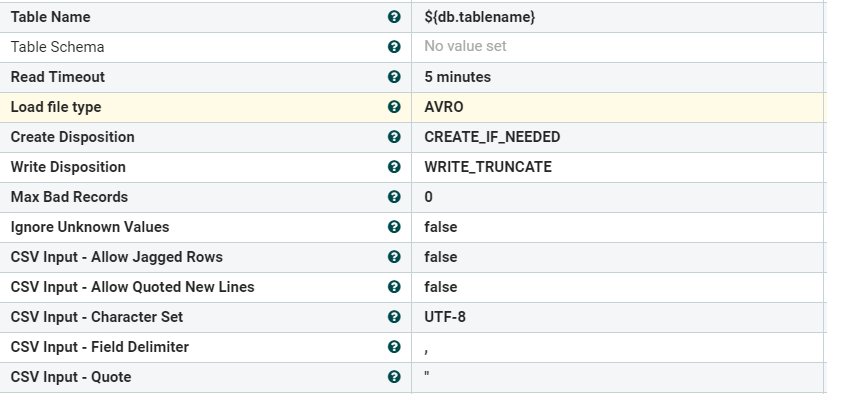Set the Table Schema 'No value set' field
Screen dimensions: 843x401
pyautogui.click(x=465, y=47)
